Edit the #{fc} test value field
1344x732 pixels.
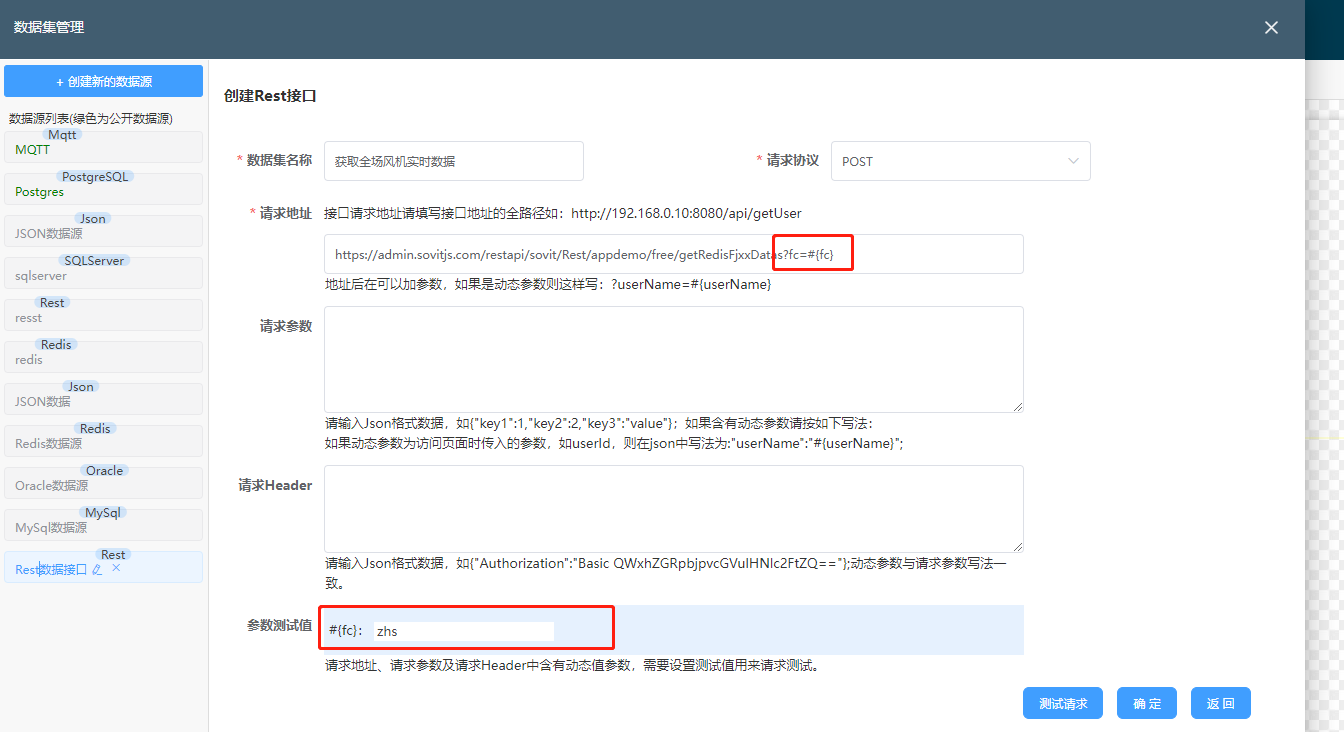point(463,631)
